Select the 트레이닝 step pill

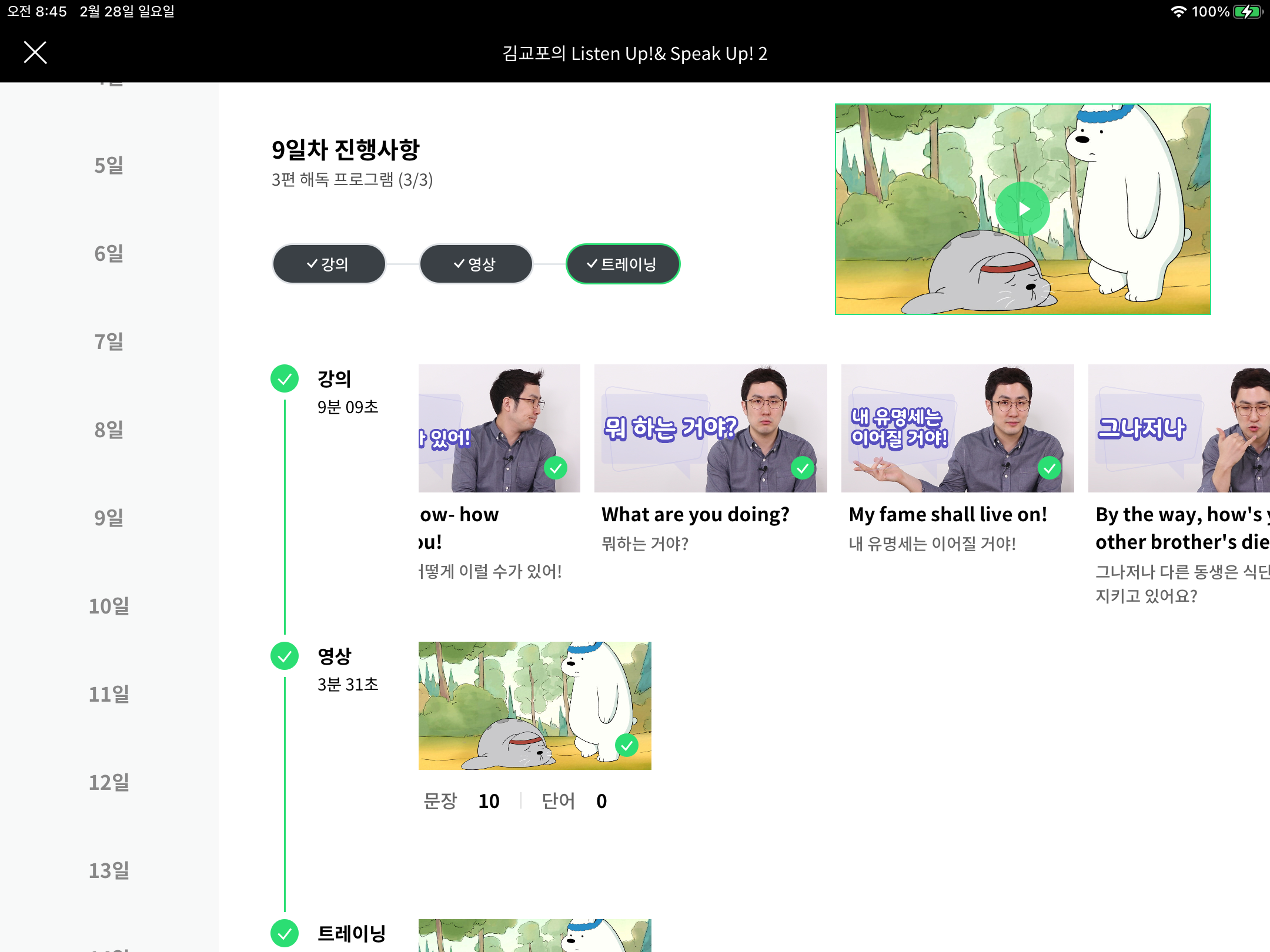click(623, 264)
